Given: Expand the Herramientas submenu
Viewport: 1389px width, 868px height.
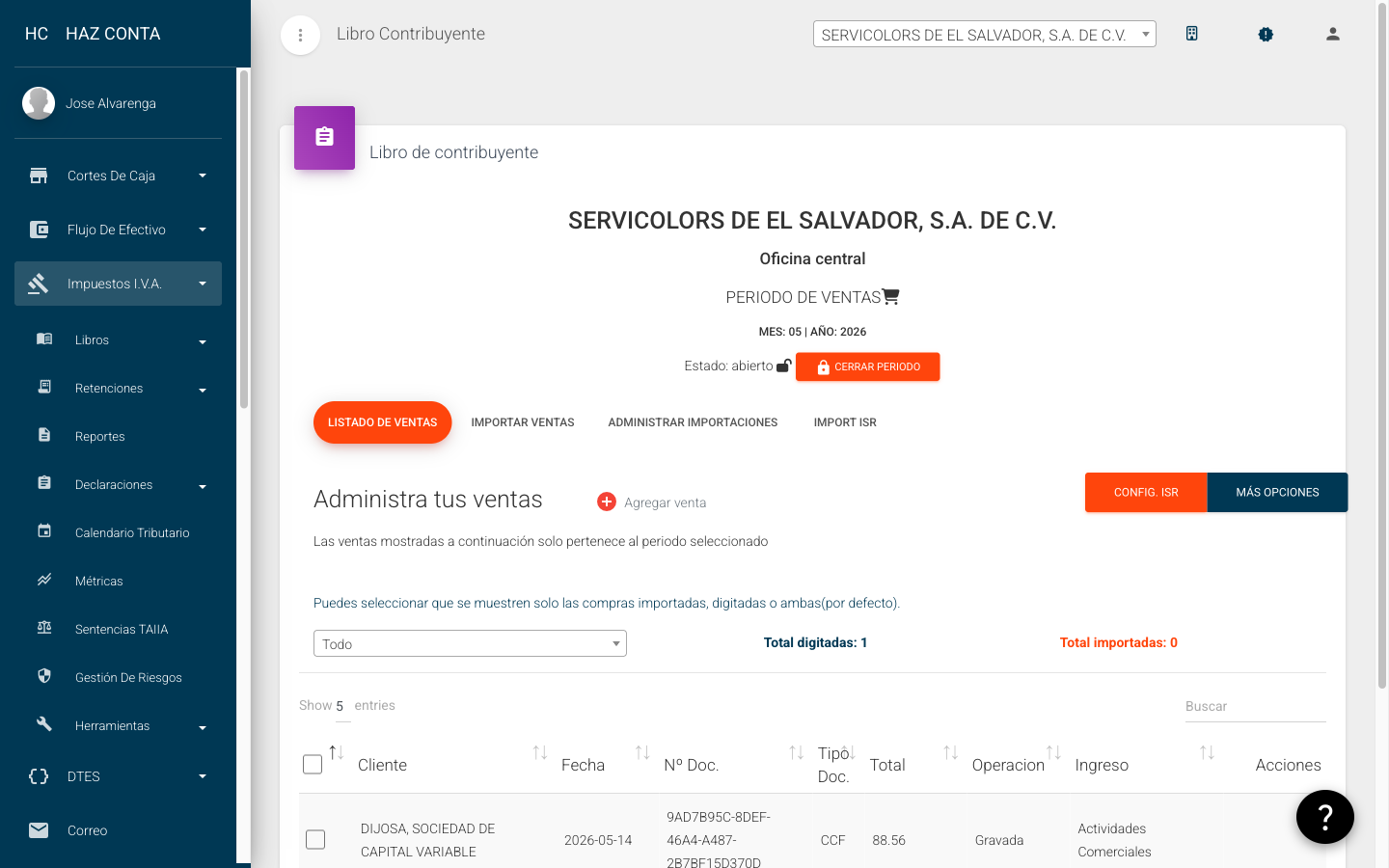Looking at the screenshot, I should 203,727.
